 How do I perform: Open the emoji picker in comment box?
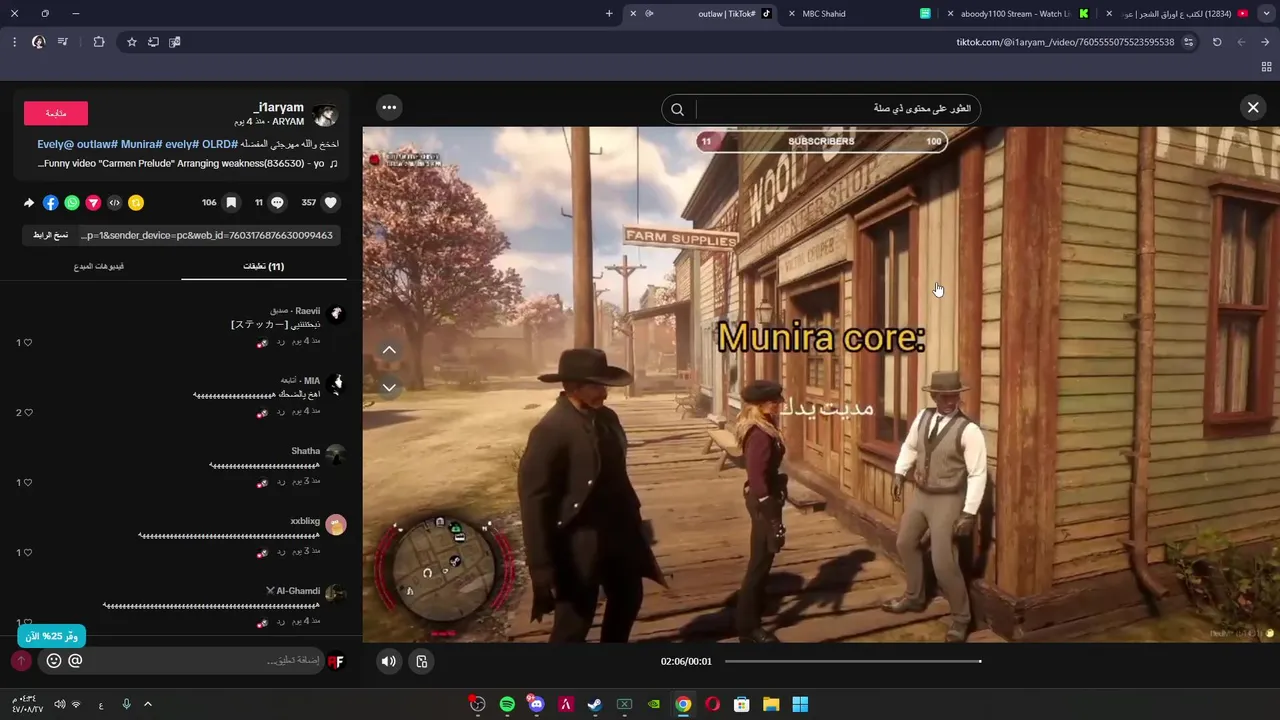point(54,661)
